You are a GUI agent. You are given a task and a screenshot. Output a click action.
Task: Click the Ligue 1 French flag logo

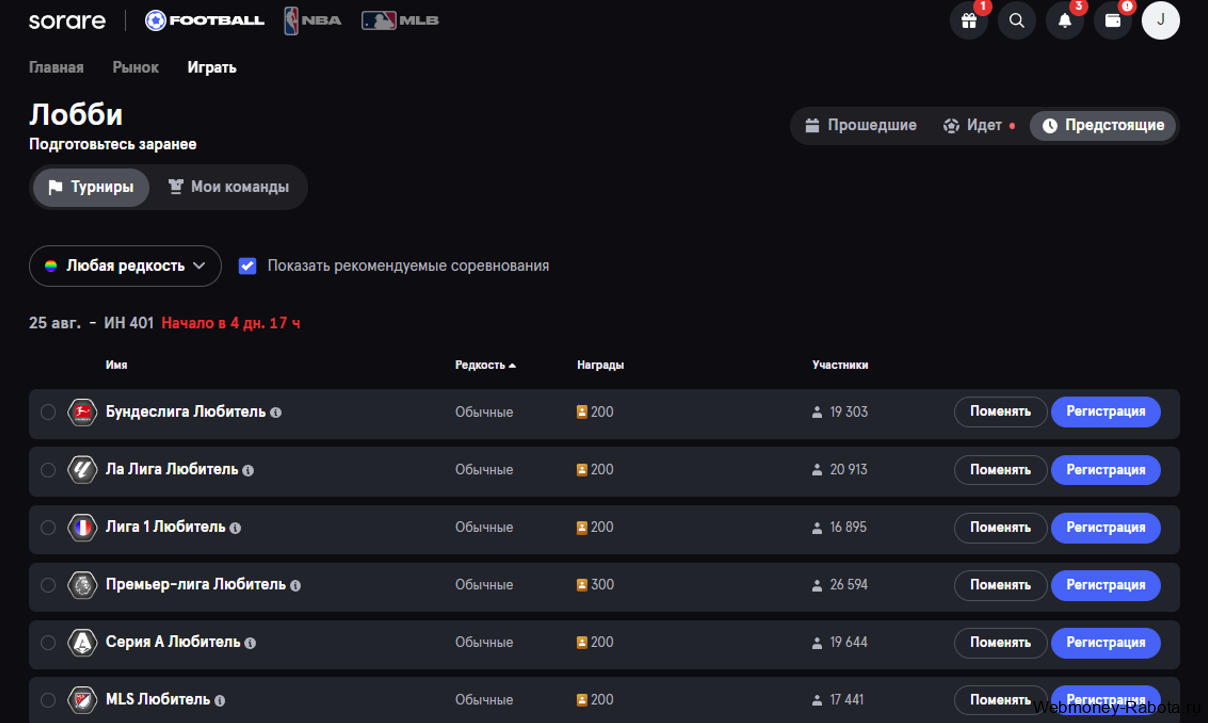82,527
